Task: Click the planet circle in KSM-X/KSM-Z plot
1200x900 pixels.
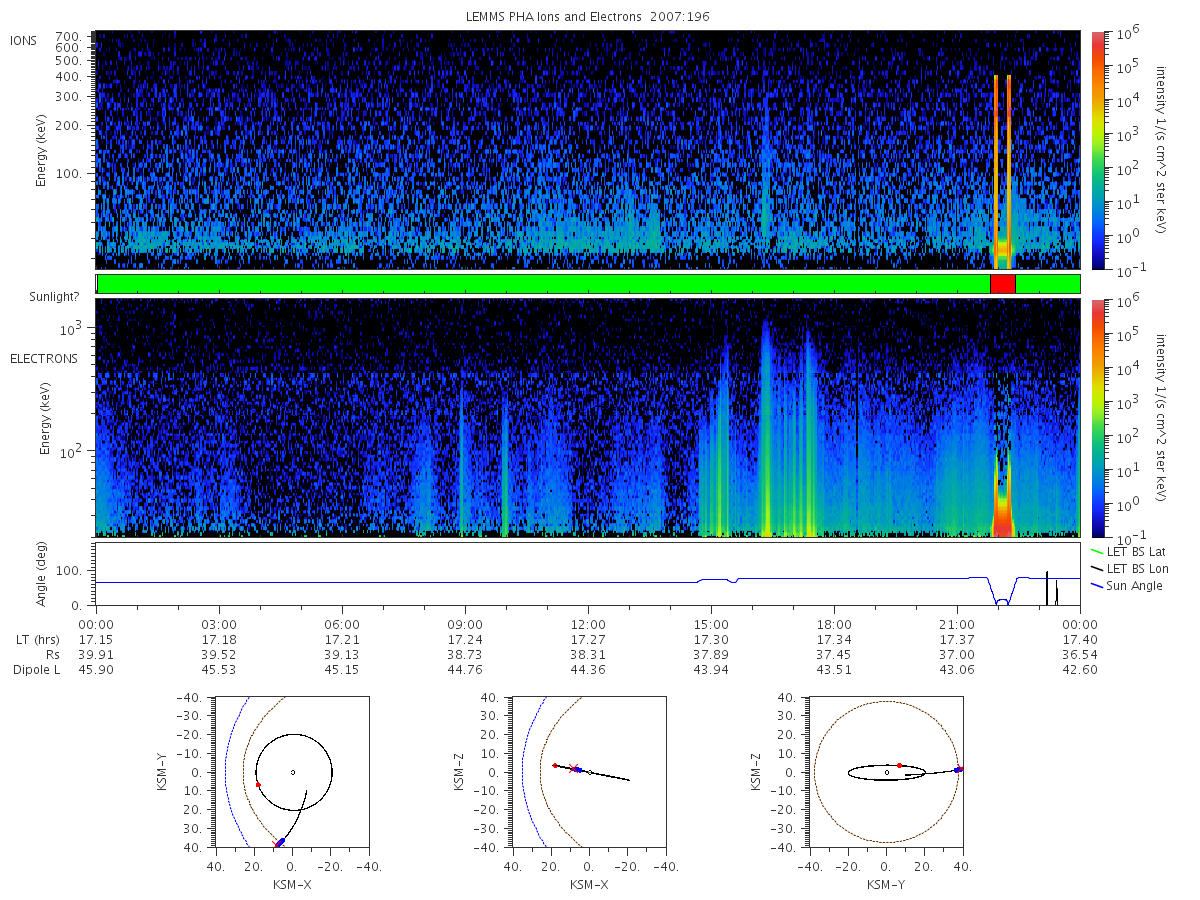Action: [590, 772]
